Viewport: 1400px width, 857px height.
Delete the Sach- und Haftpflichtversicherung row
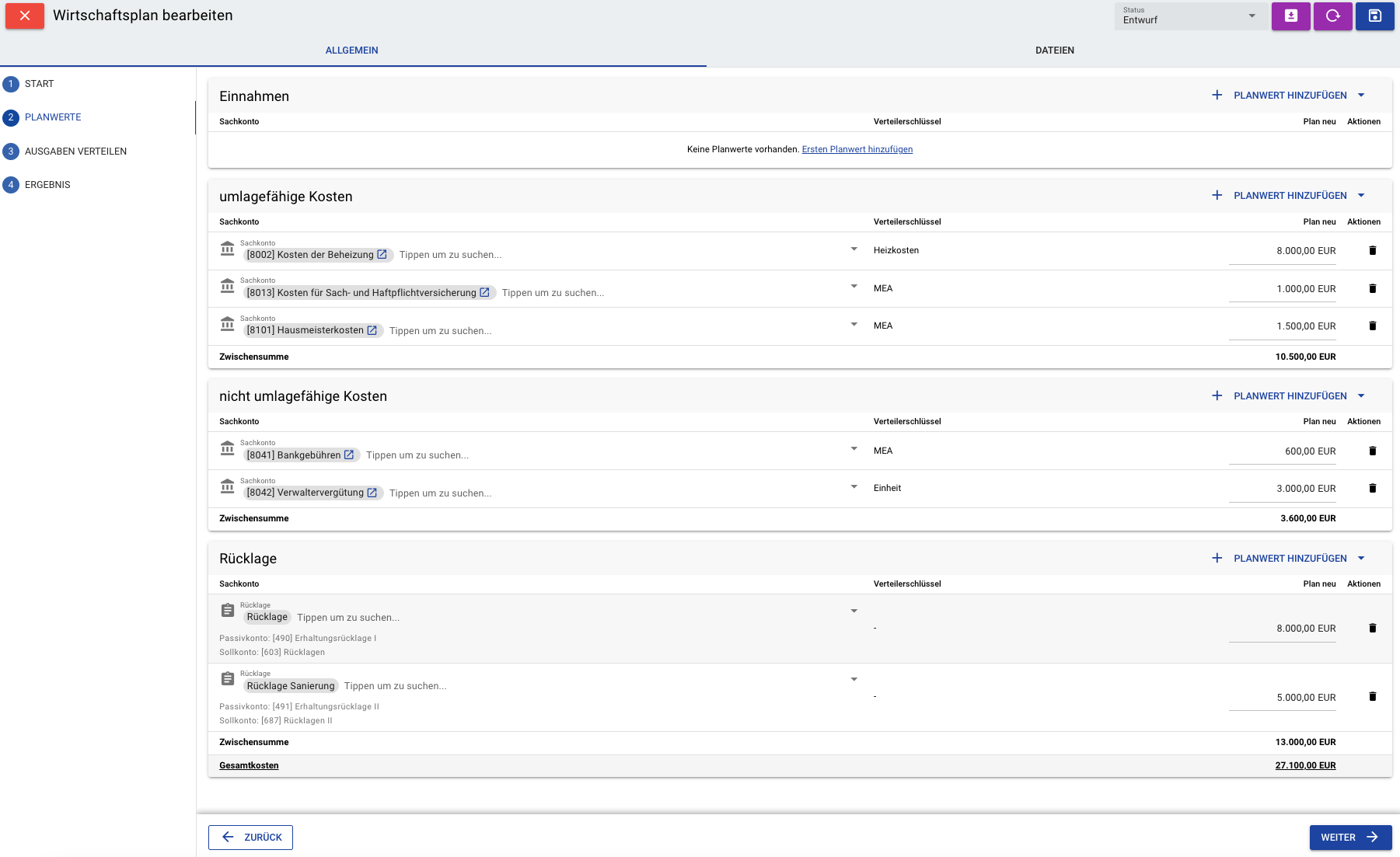click(1372, 289)
